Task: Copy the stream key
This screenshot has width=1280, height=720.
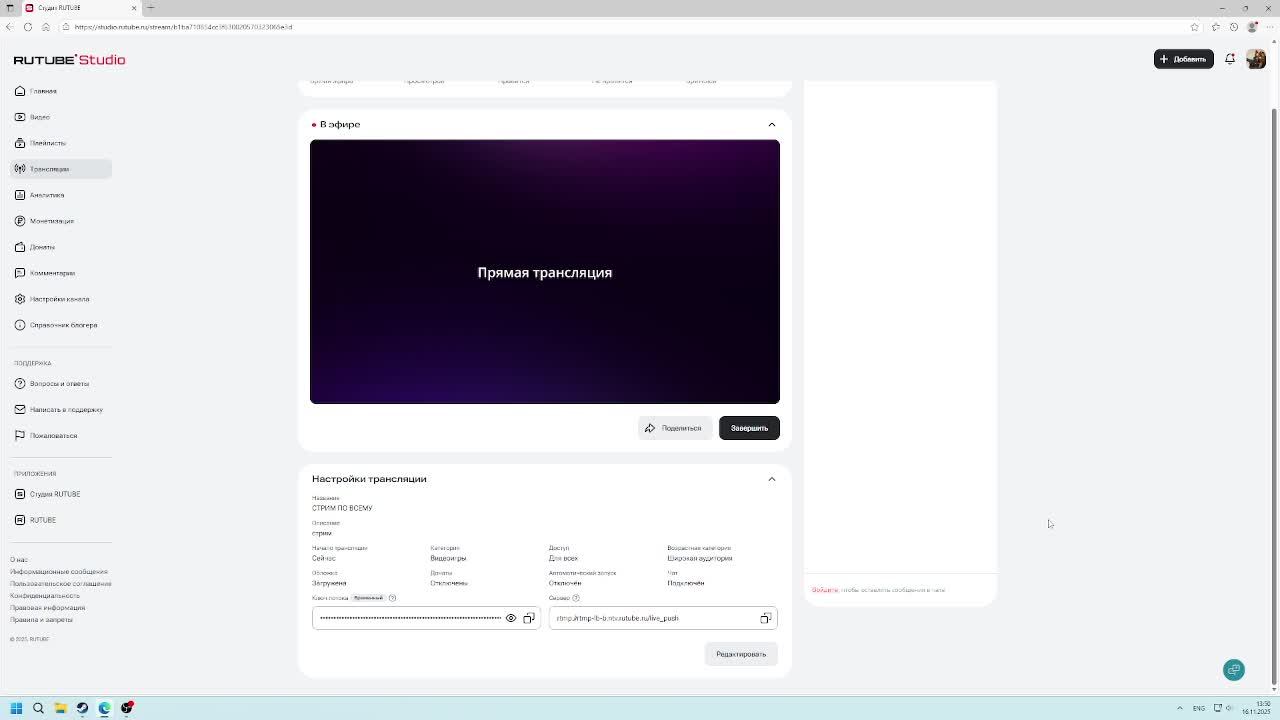Action: (529, 618)
